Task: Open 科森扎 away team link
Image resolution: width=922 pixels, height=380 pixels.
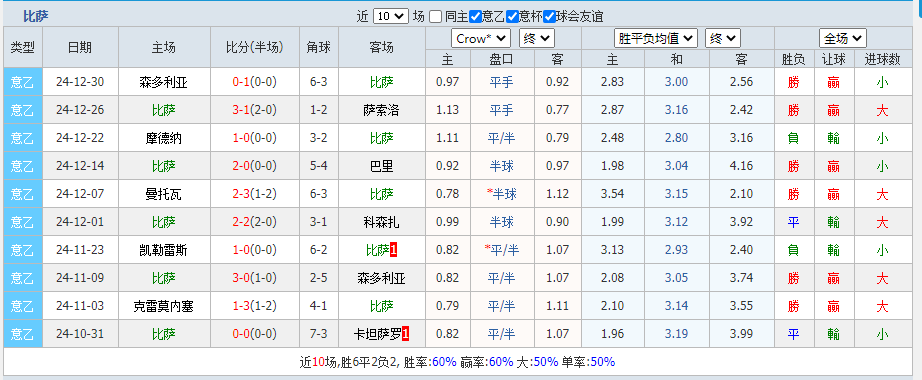Action: (x=382, y=222)
